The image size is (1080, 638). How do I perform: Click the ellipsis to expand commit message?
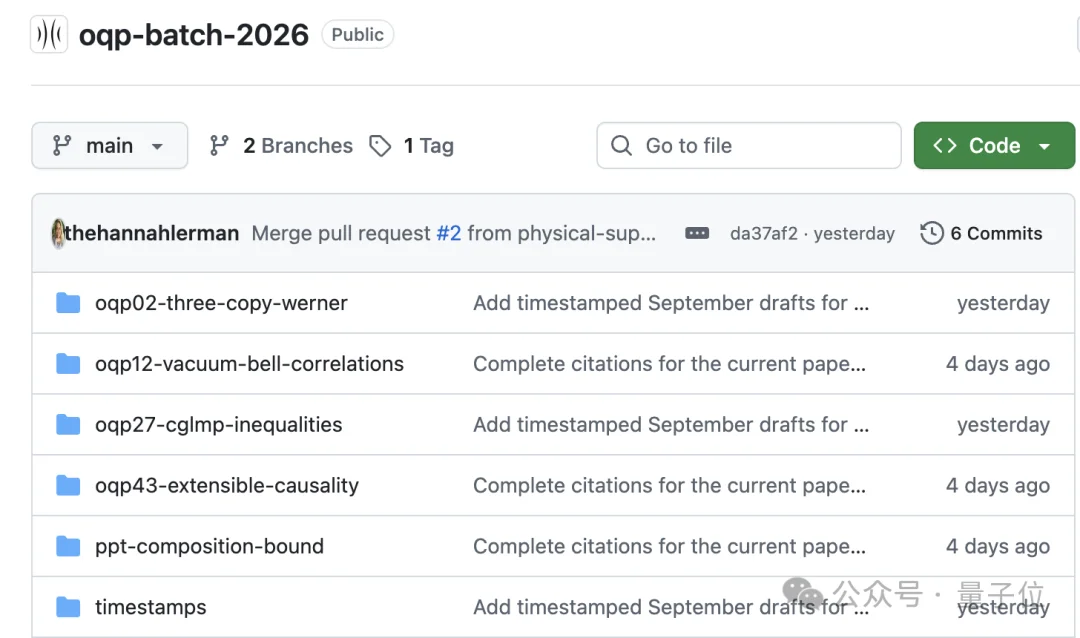pyautogui.click(x=696, y=234)
